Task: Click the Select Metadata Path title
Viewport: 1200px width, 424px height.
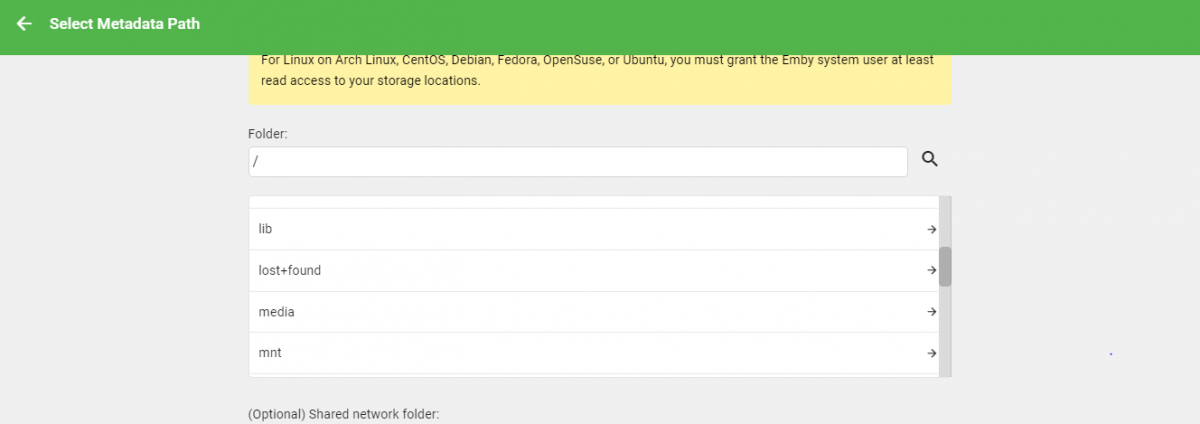Action: pos(125,23)
